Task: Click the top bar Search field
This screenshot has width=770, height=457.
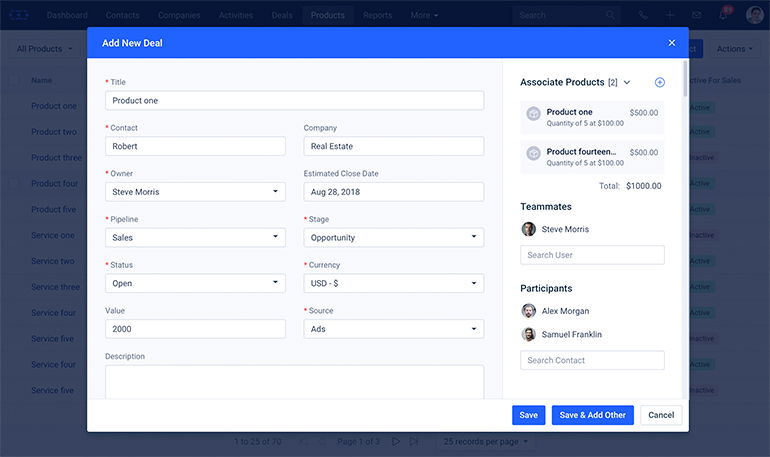Action: click(566, 15)
